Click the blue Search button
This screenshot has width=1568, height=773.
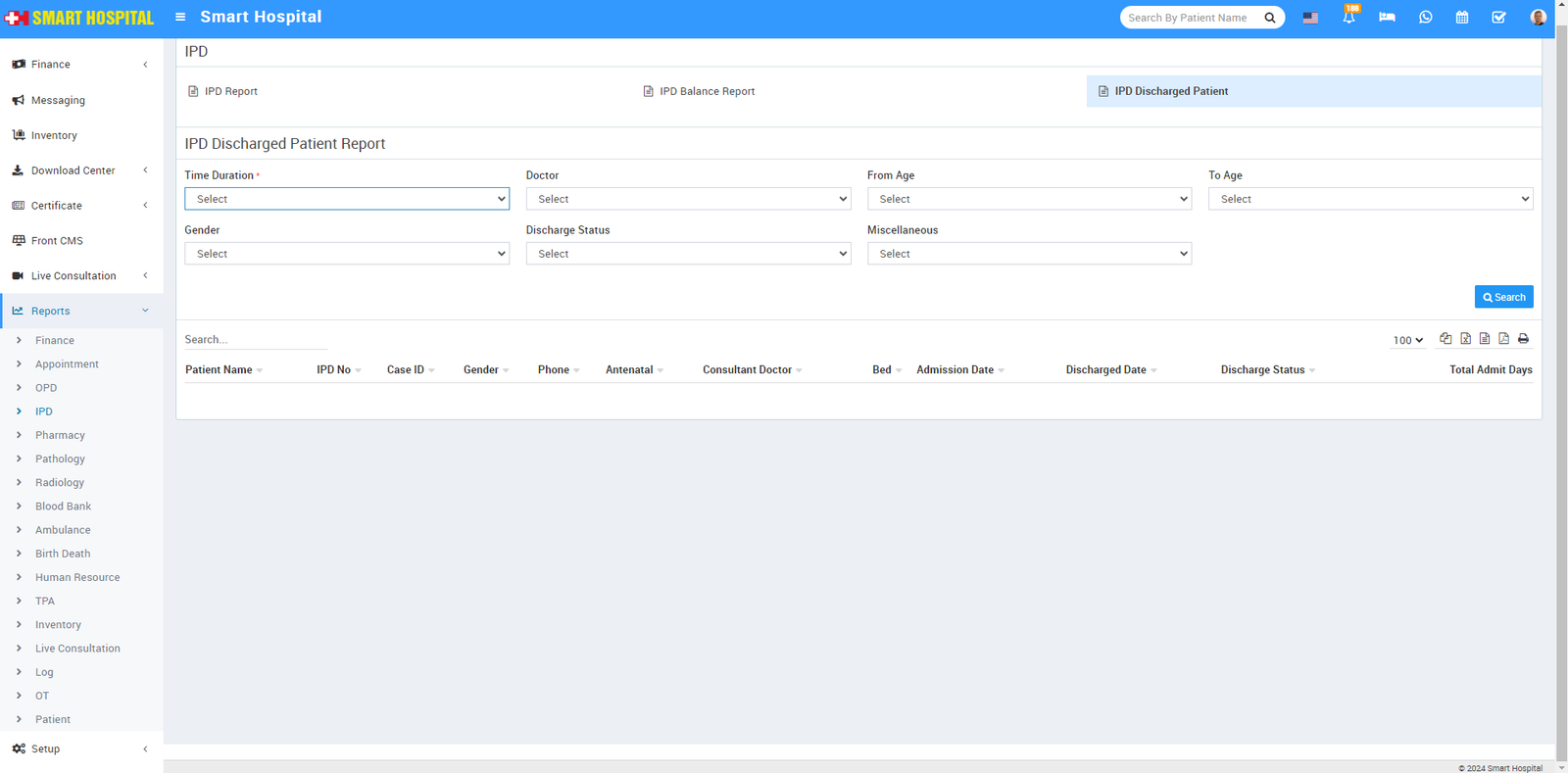coord(1503,297)
